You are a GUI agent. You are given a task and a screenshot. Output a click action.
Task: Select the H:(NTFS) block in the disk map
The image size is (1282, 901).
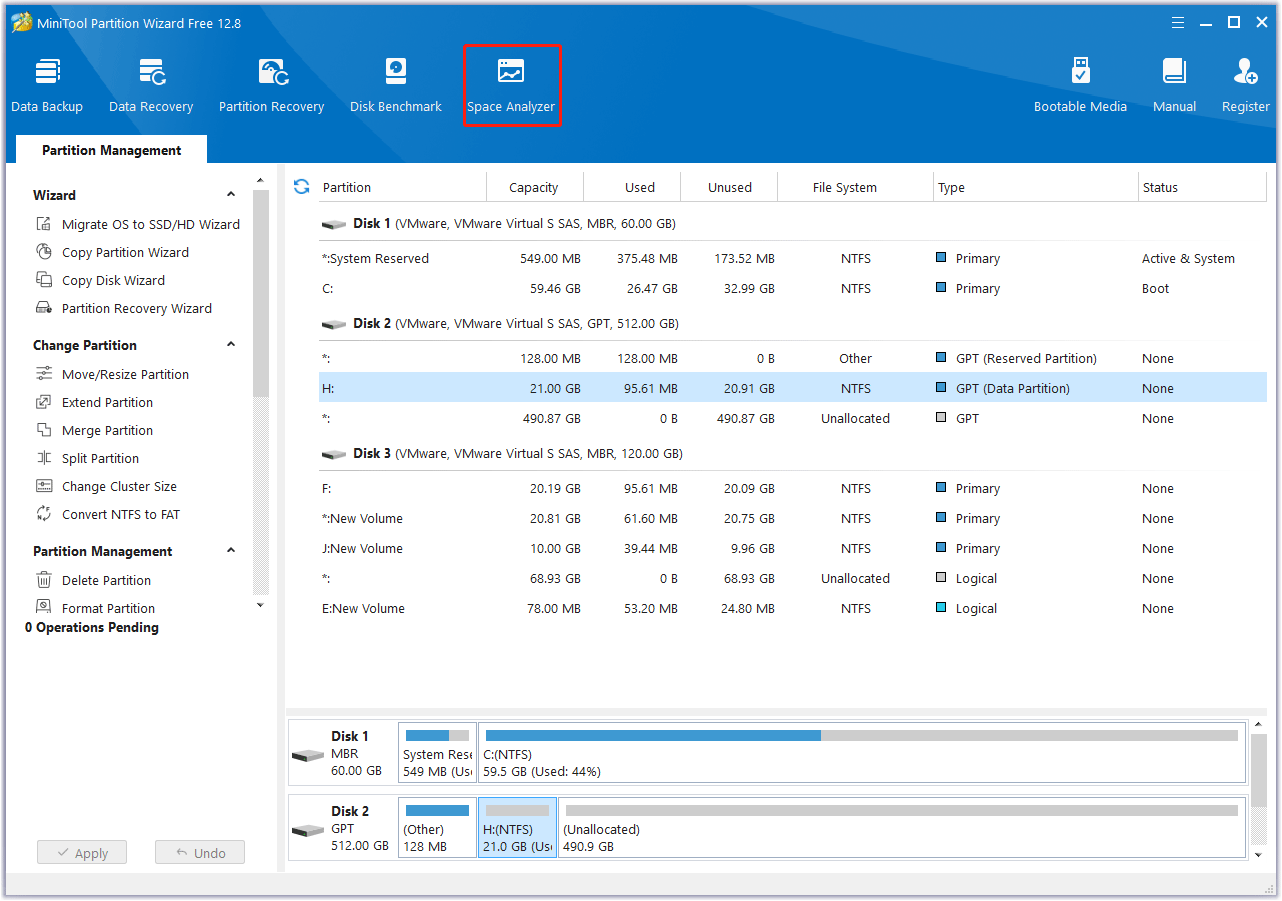[x=517, y=827]
